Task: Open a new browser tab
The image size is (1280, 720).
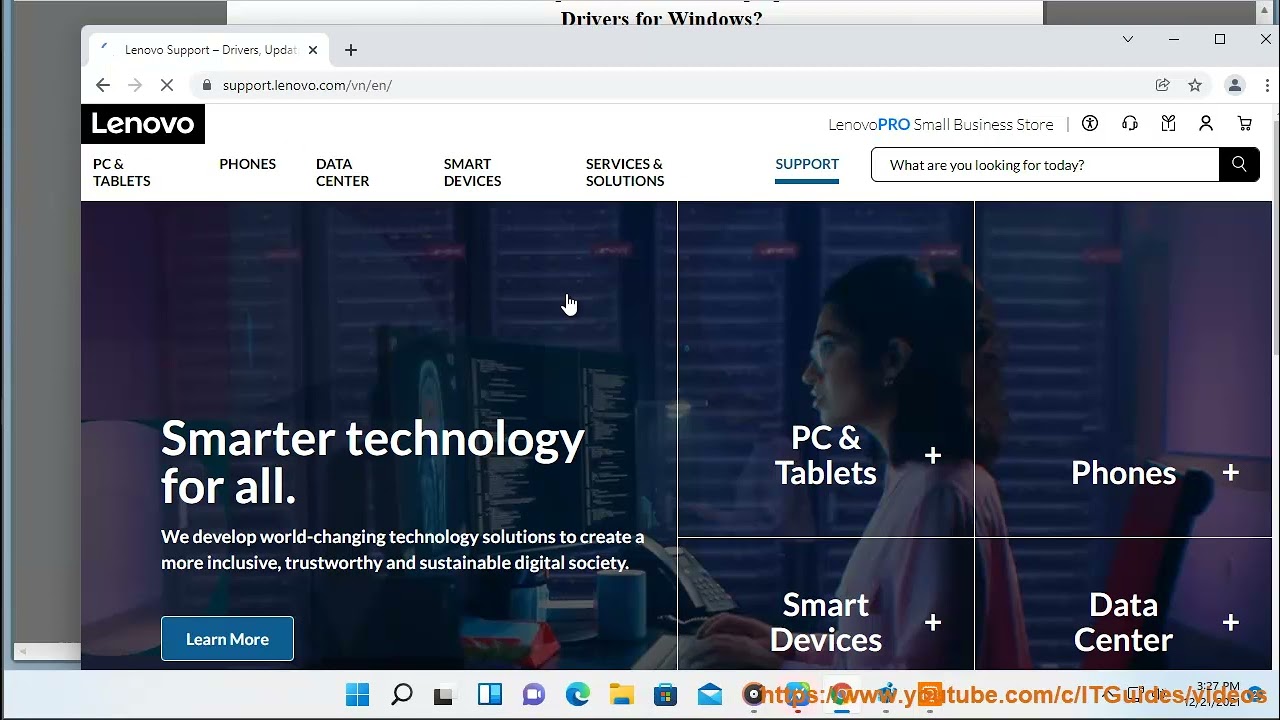Action: 350,50
